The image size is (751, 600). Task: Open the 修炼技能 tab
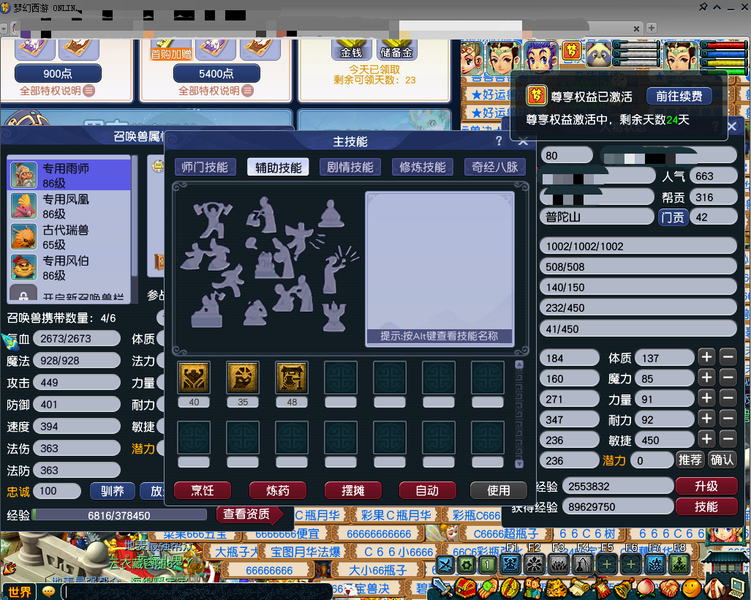(422, 167)
